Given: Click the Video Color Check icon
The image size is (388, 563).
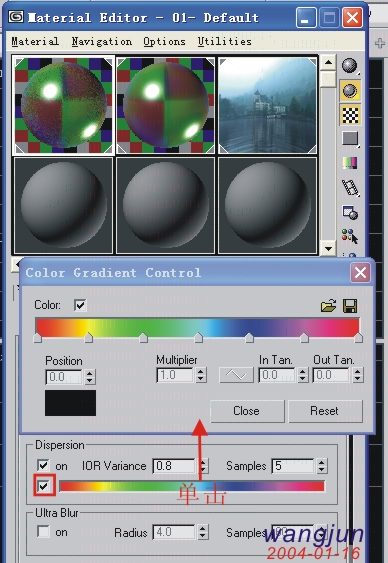Looking at the screenshot, I should [x=350, y=163].
